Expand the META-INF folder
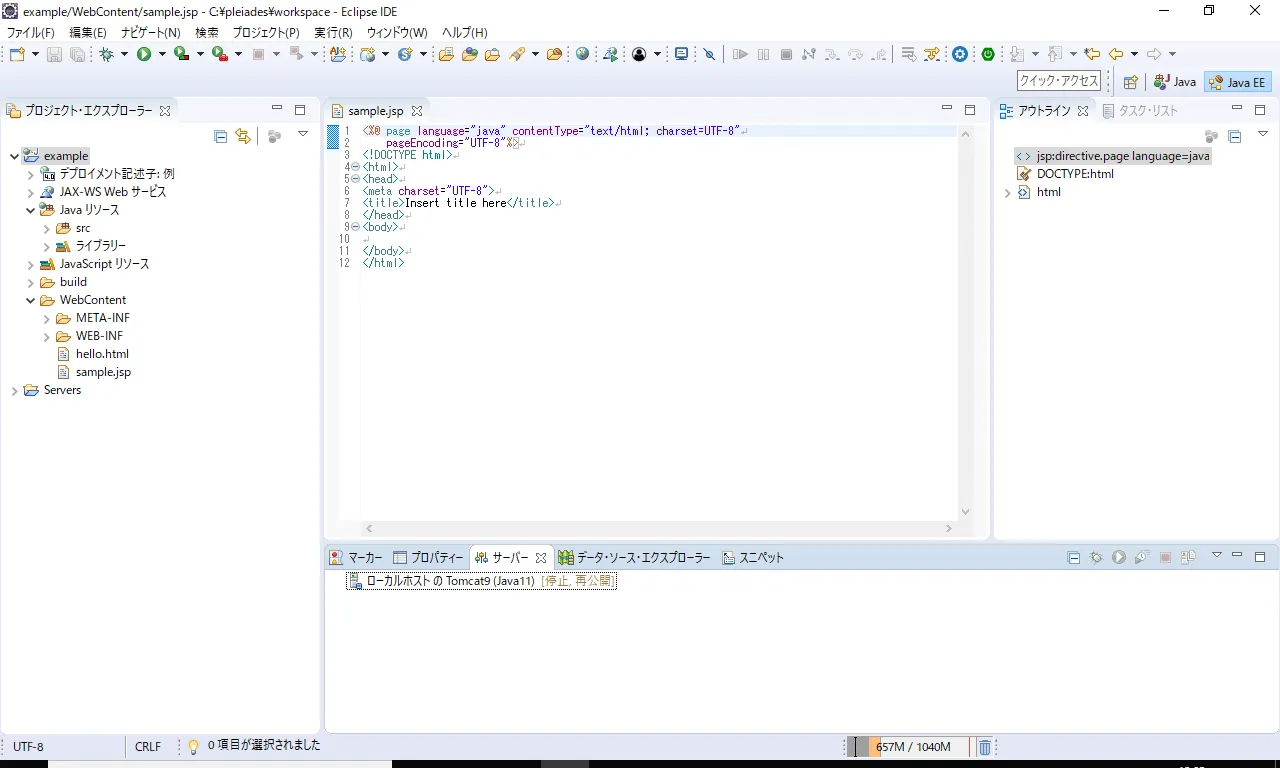Screen dimensions: 1280x768 [47, 318]
